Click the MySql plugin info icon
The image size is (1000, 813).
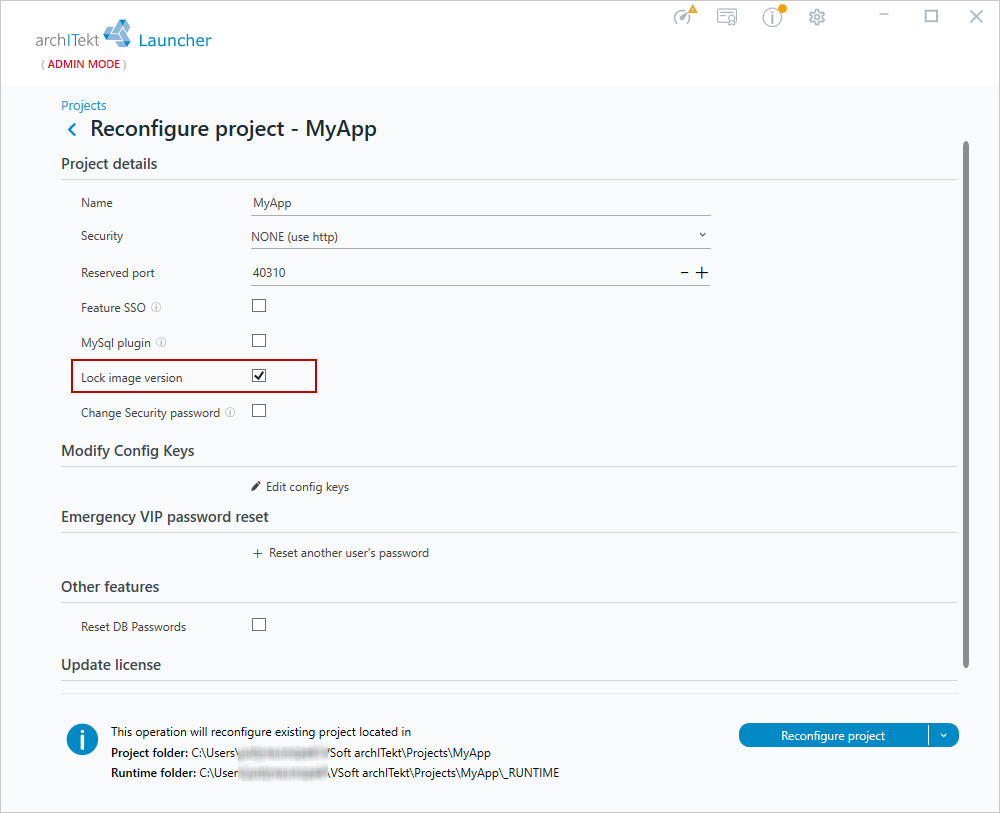tap(161, 342)
